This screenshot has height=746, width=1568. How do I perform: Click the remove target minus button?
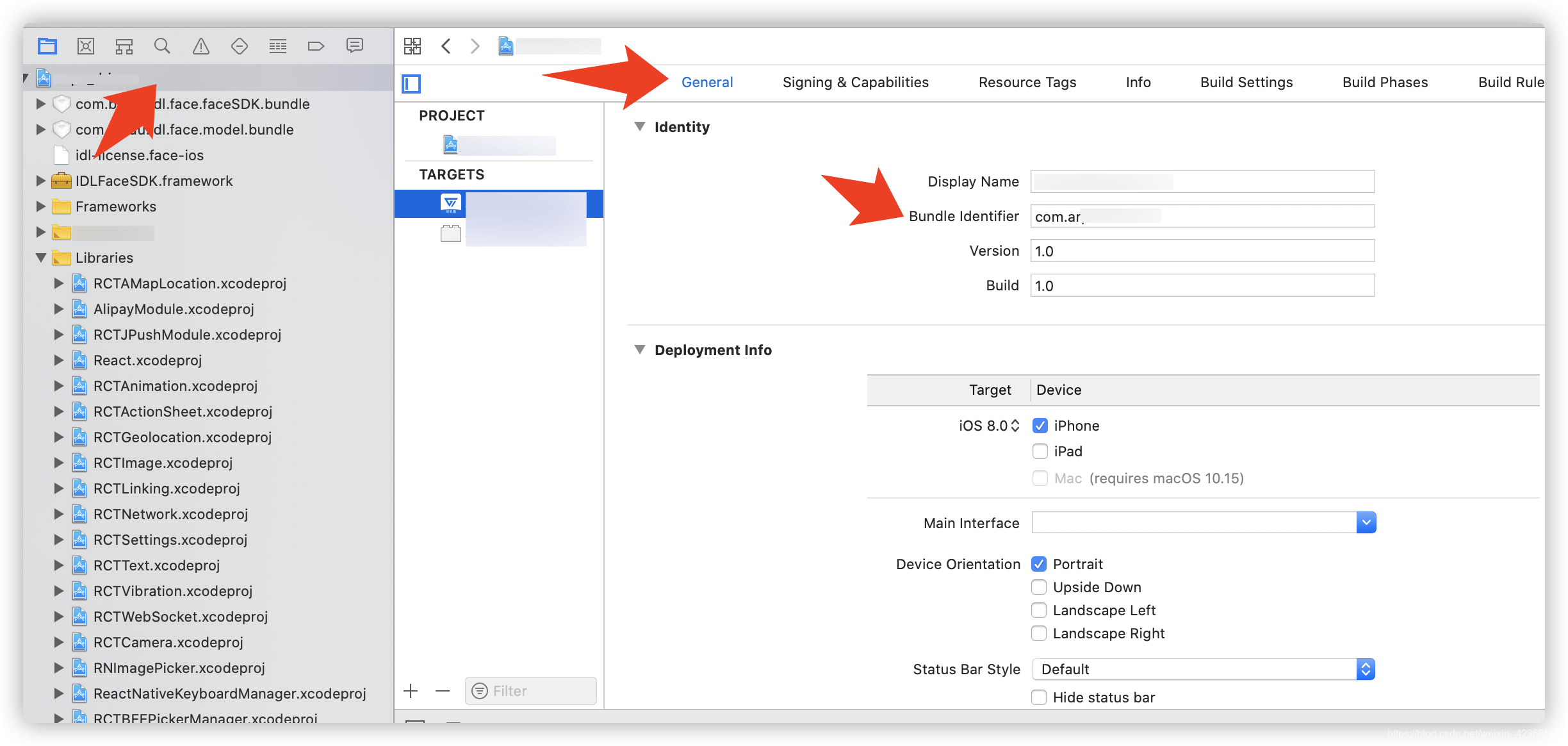coord(443,691)
